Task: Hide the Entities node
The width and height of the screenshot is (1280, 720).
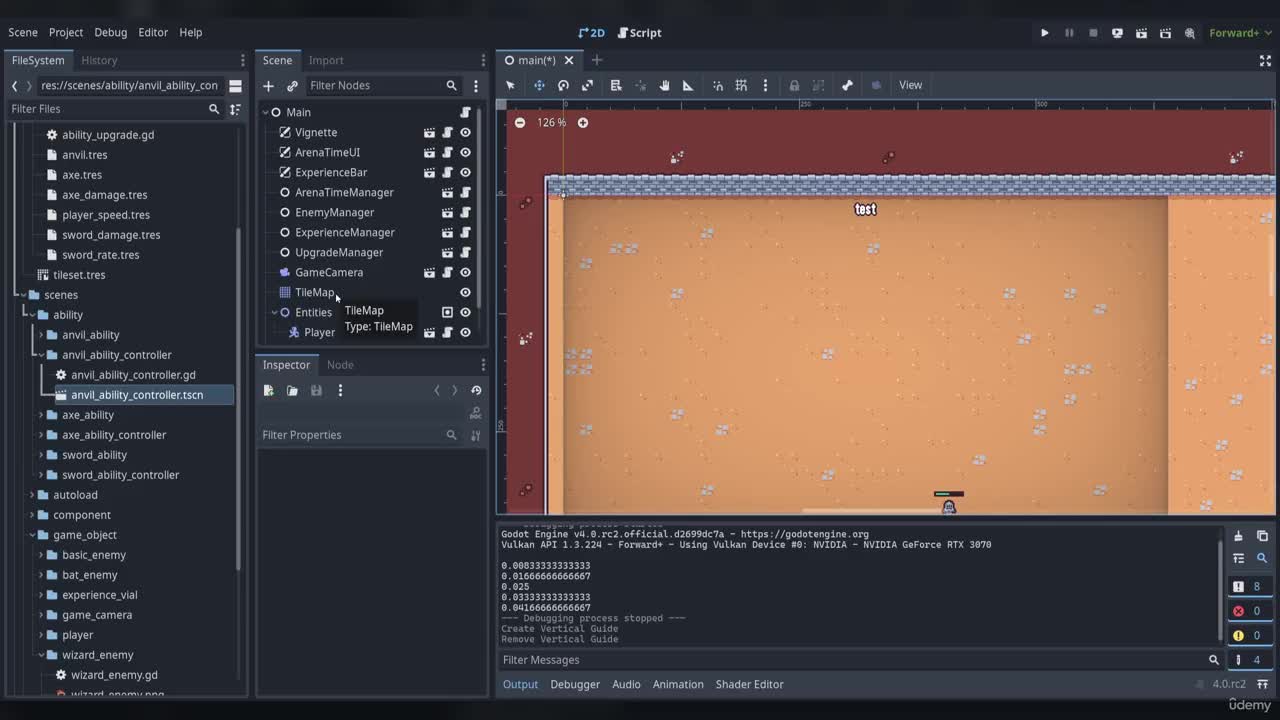Action: (465, 312)
